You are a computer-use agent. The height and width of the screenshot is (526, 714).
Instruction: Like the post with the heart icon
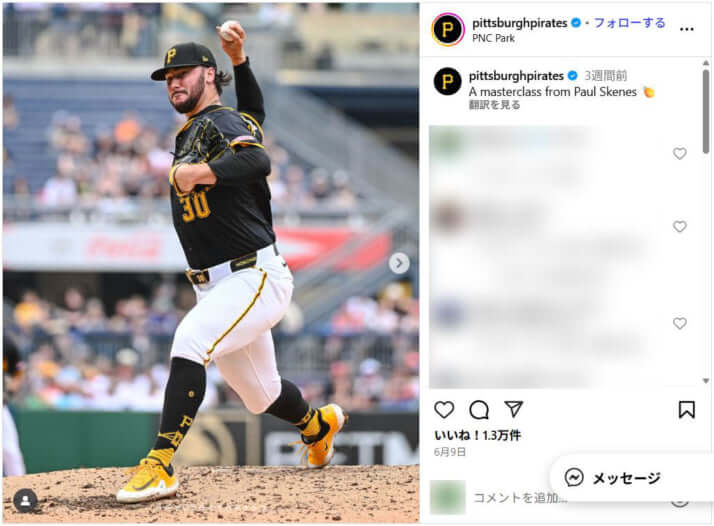[x=444, y=410]
